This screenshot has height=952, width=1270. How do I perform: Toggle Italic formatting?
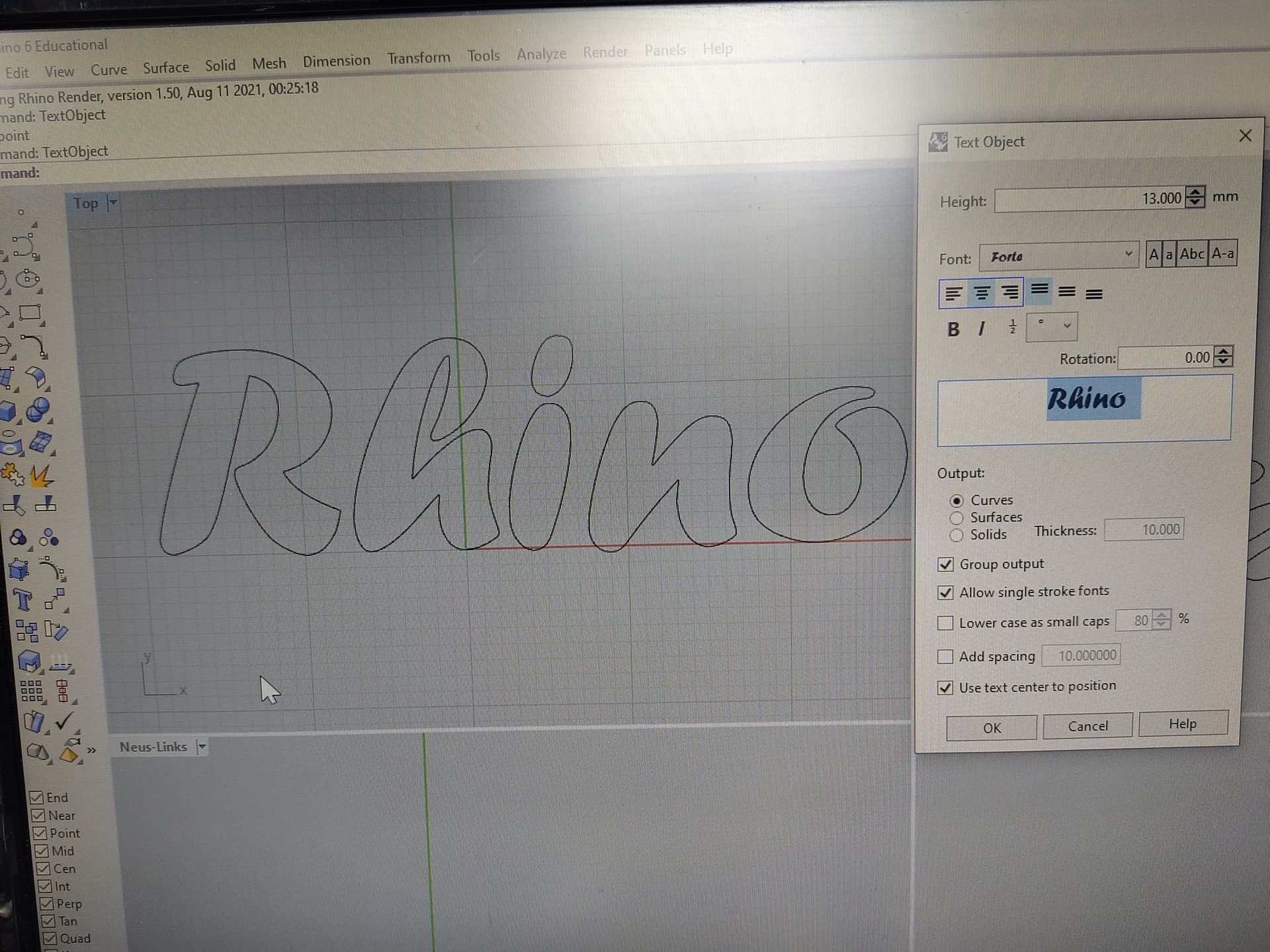pos(982,328)
